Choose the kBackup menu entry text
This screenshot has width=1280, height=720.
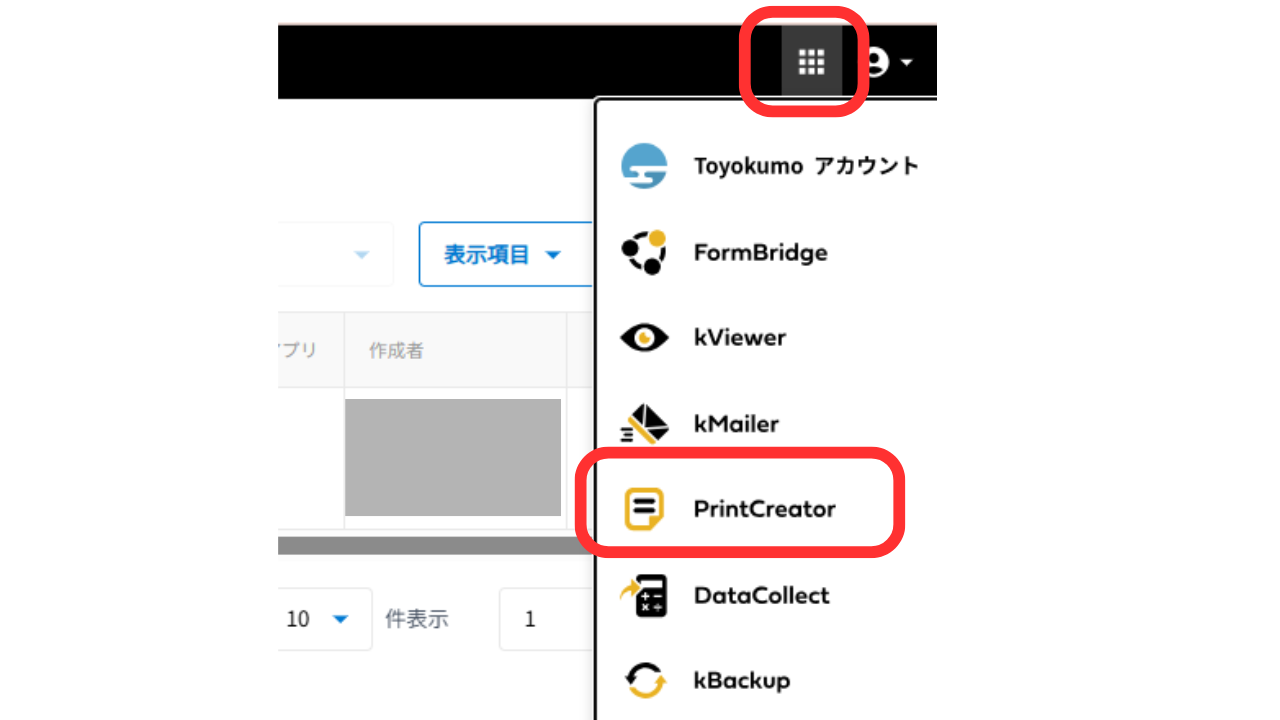click(740, 680)
